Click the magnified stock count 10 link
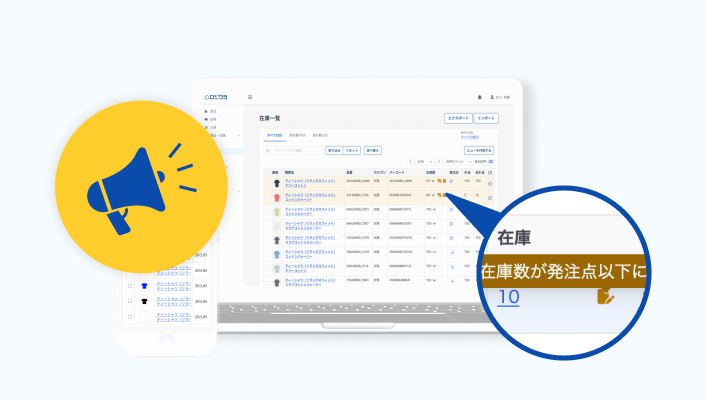This screenshot has width=706, height=400. [x=508, y=297]
